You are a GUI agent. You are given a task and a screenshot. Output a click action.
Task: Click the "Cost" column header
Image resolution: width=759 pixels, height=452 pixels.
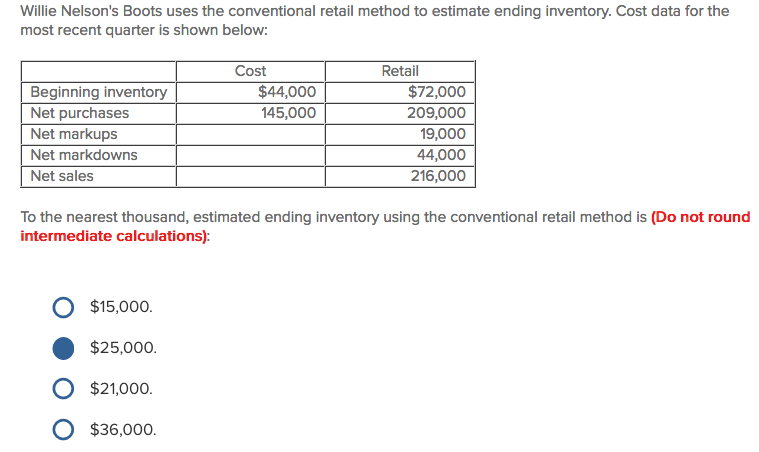[250, 71]
